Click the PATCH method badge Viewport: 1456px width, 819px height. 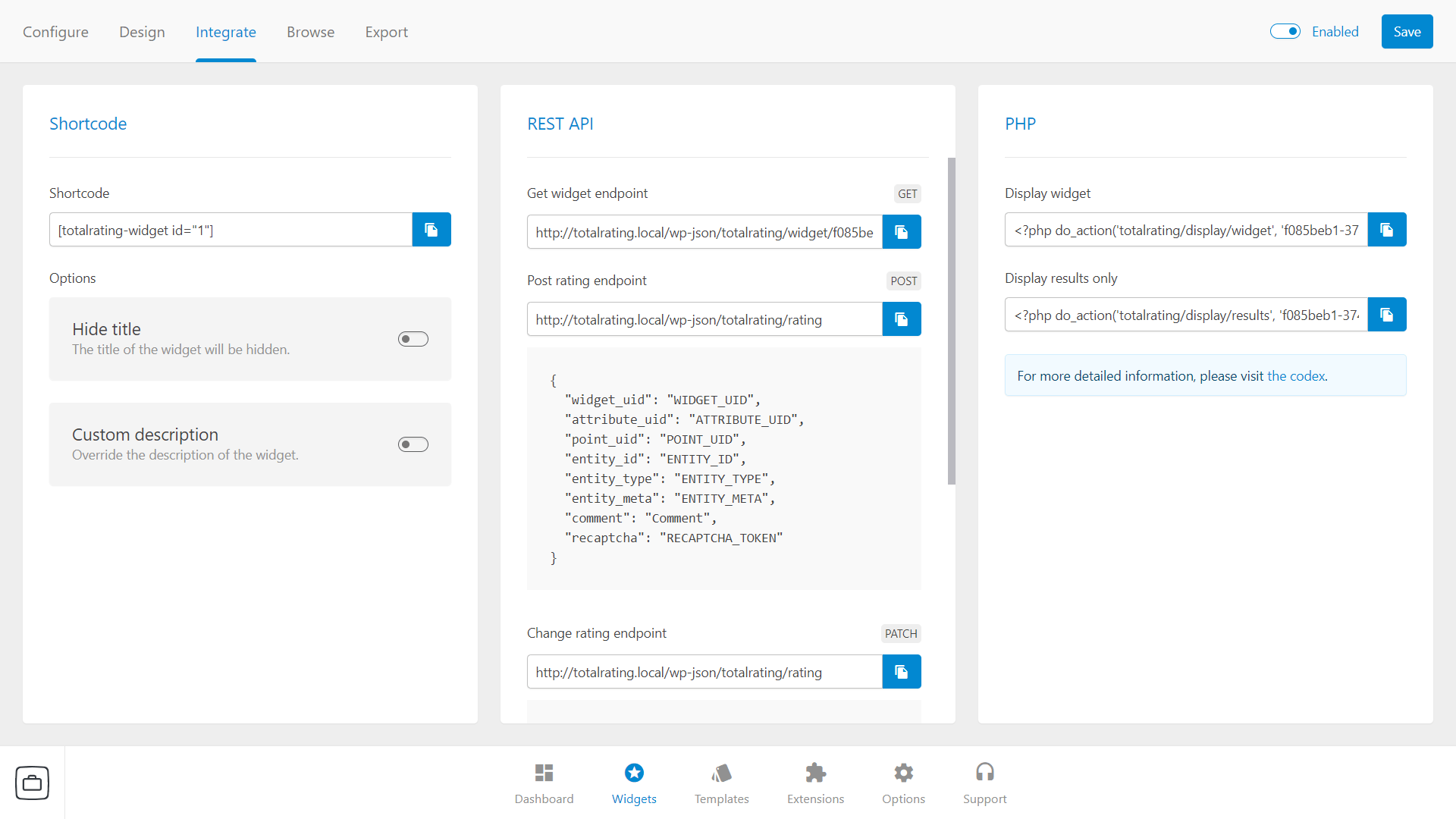901,634
